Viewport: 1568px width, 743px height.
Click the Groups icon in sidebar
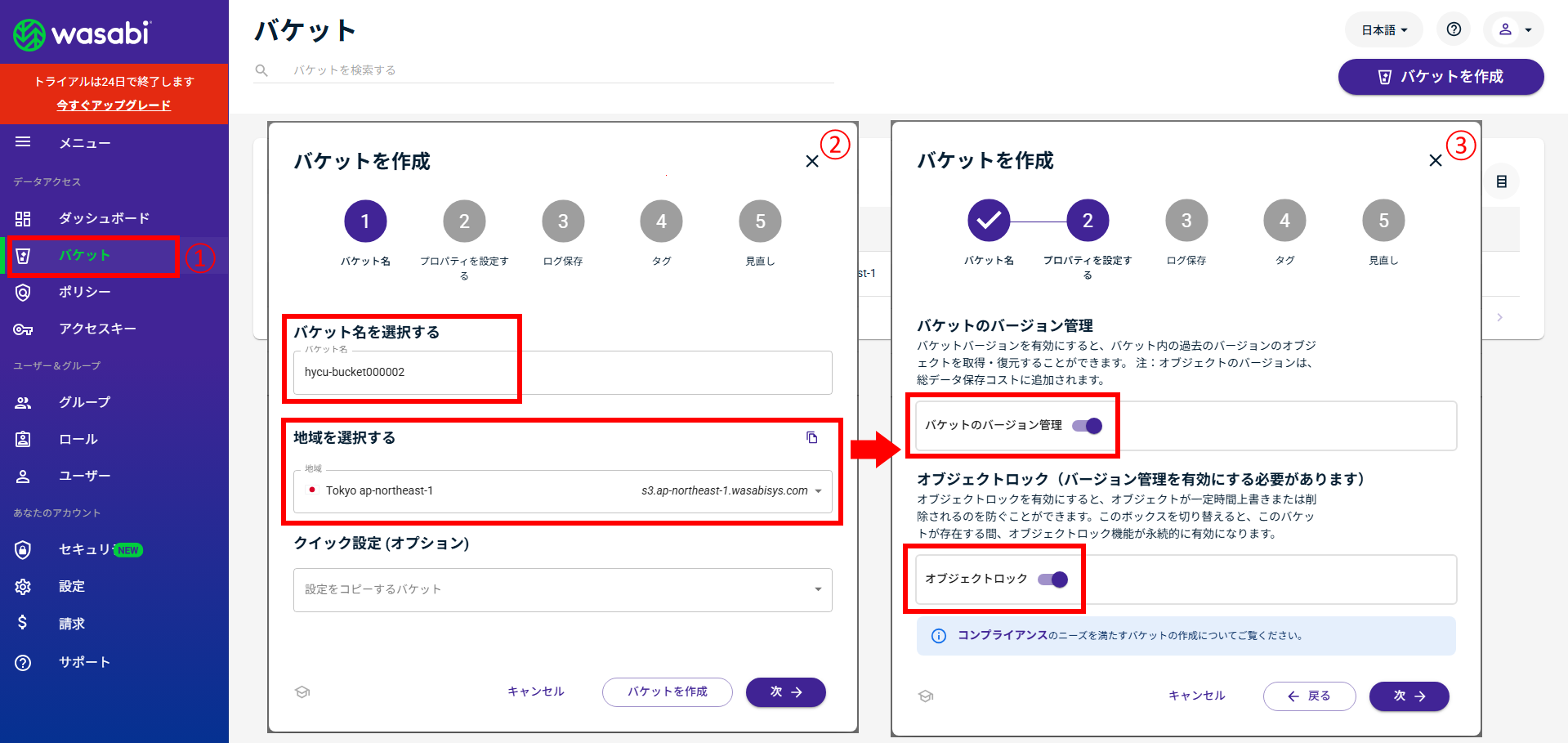(x=23, y=402)
